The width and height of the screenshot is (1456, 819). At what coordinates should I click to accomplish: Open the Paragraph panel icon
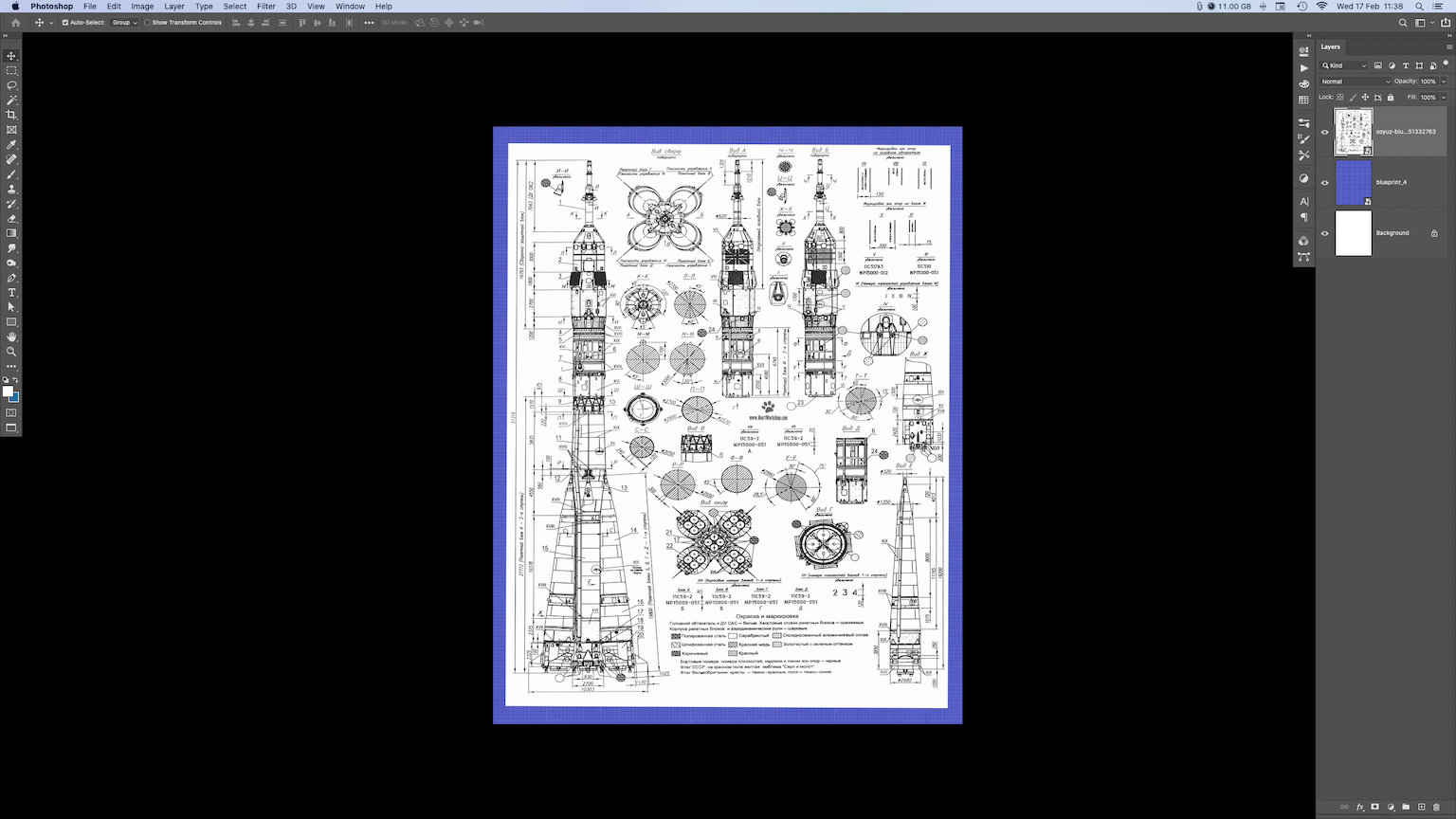[1304, 217]
